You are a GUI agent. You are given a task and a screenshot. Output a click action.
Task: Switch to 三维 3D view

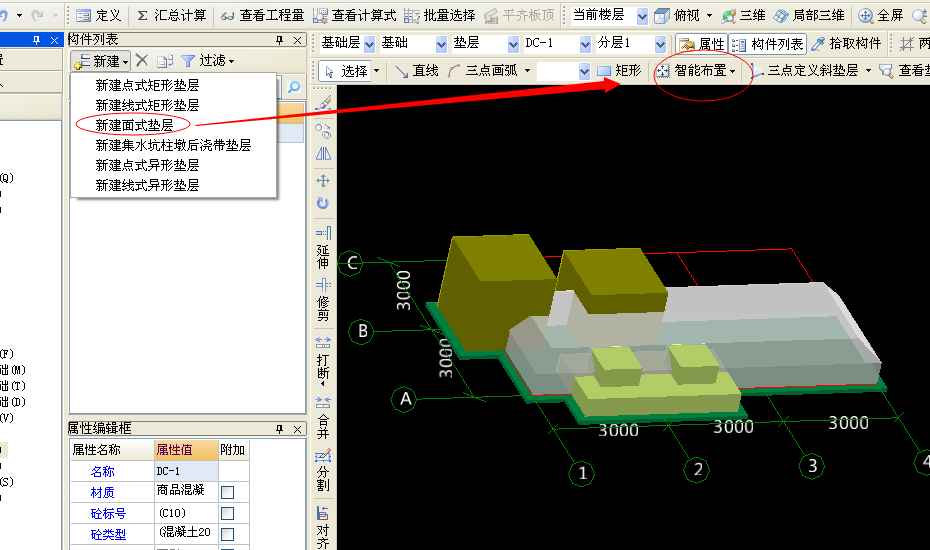(x=744, y=15)
